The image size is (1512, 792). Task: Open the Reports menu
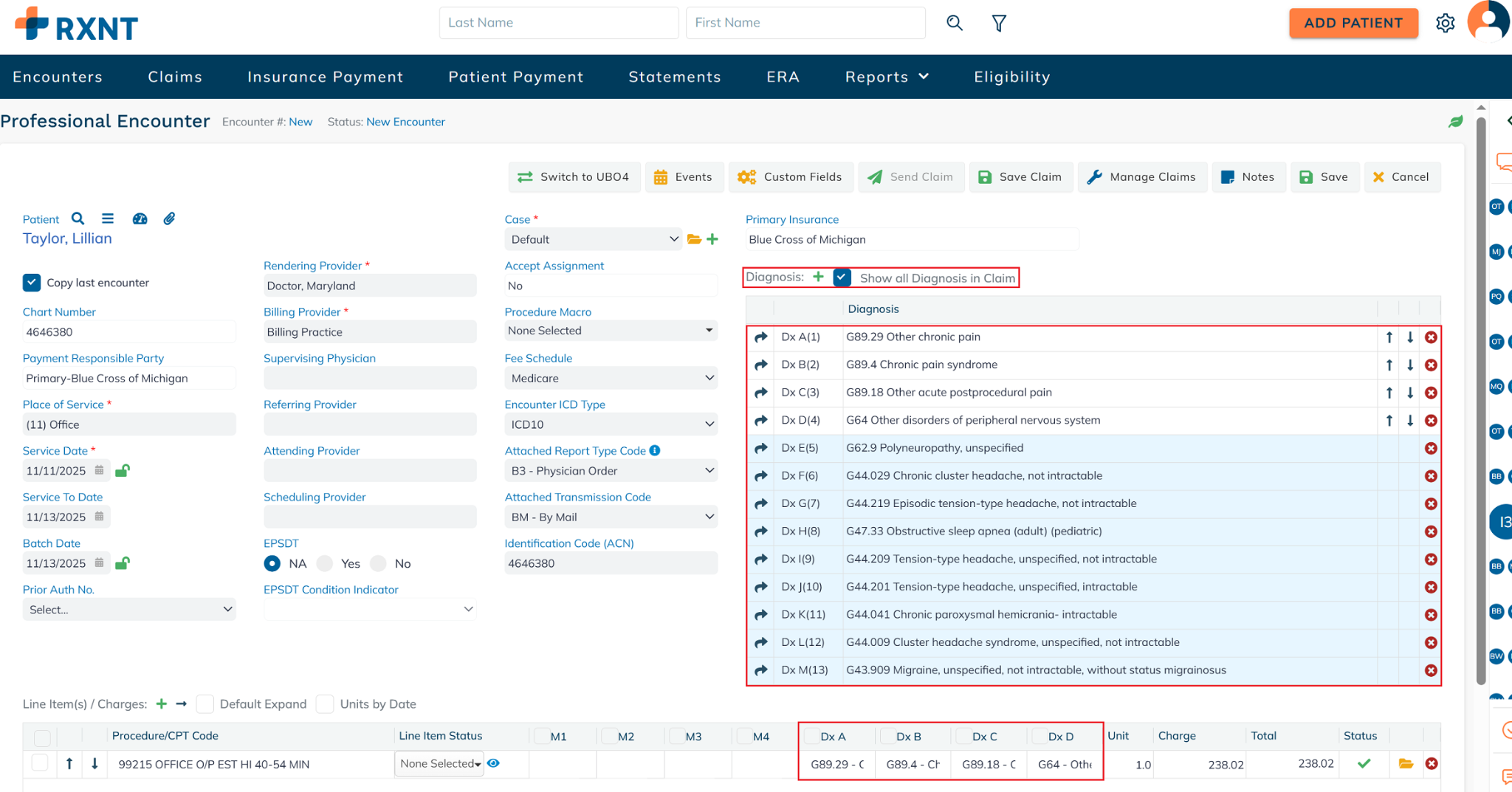point(886,77)
